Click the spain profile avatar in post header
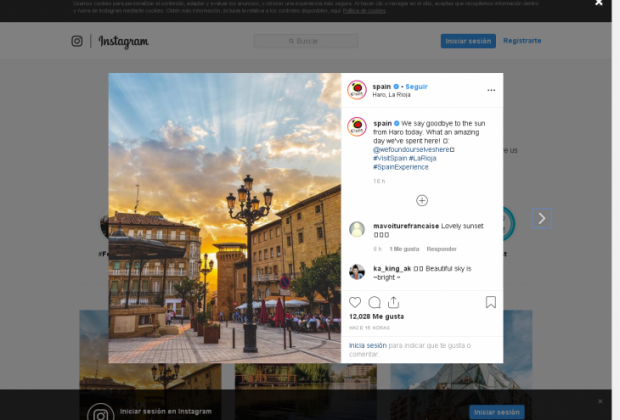620x420 pixels. (357, 90)
